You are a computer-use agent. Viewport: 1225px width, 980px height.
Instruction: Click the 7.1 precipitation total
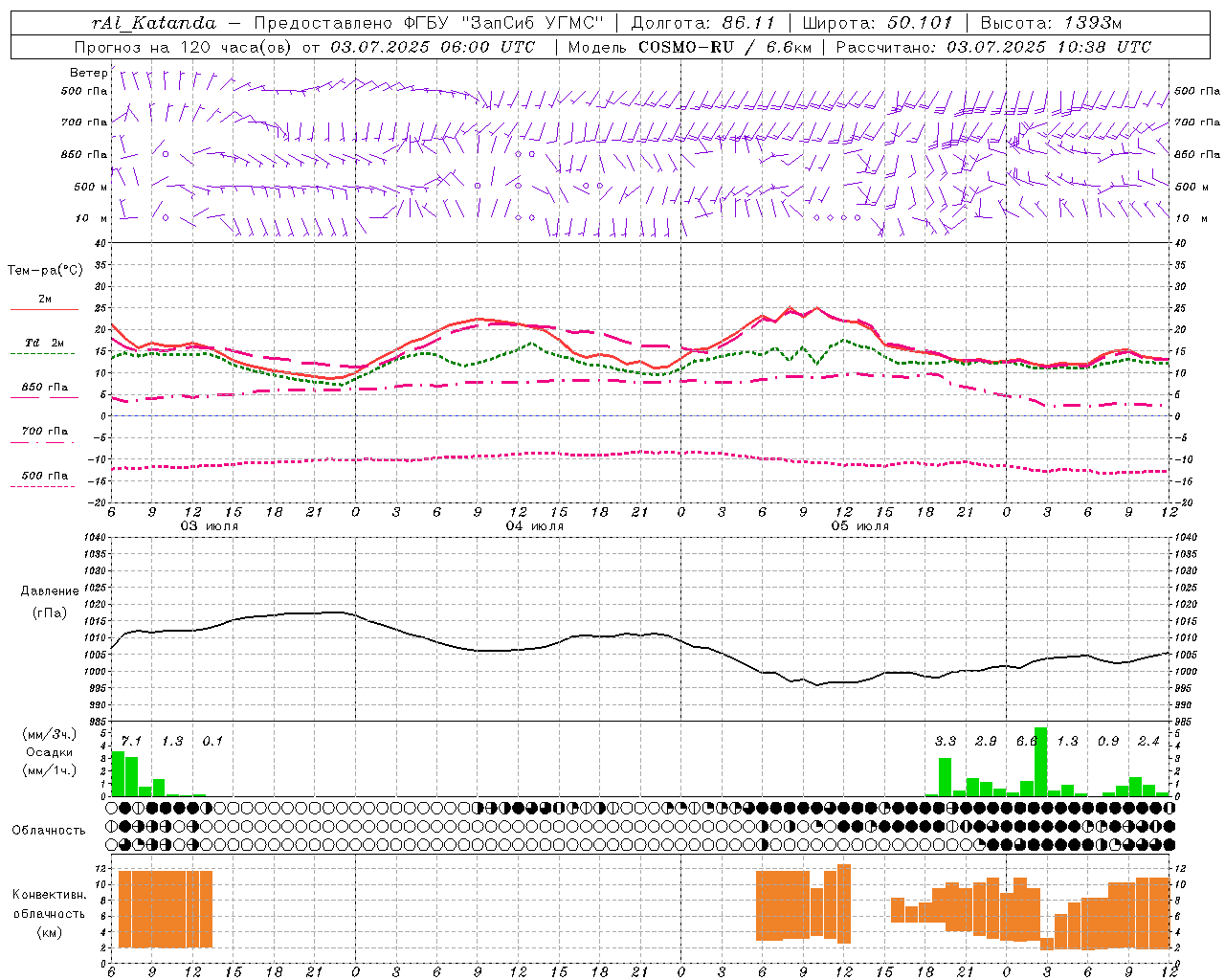tap(131, 742)
